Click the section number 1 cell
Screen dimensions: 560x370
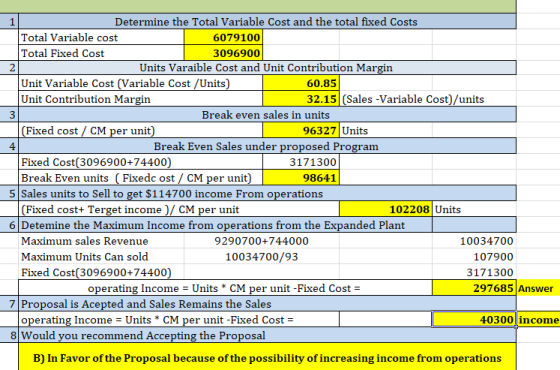pyautogui.click(x=9, y=22)
